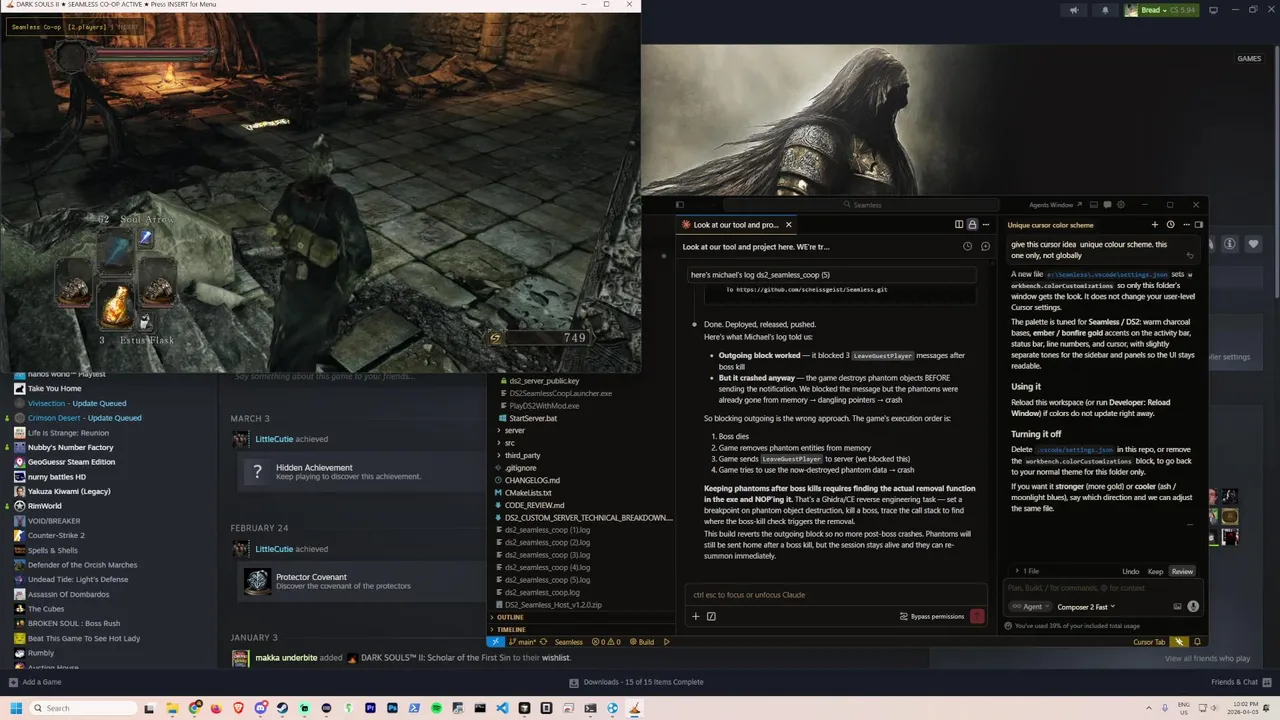The width and height of the screenshot is (1280, 720).
Task: Open Bread account dropdown in Steam header
Action: (1160, 10)
